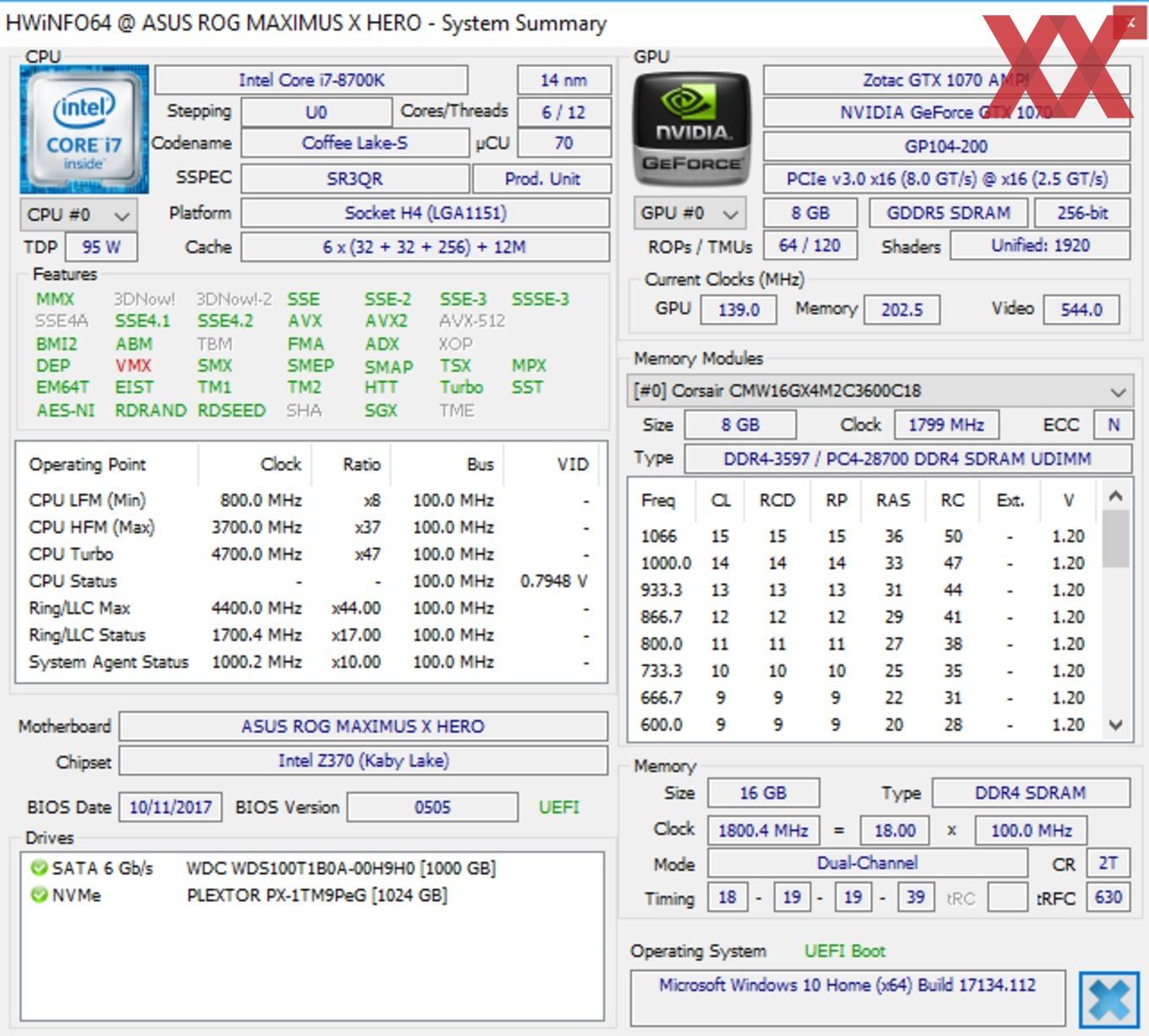The height and width of the screenshot is (1036, 1149).
Task: Click the Coffee Lake-S codename field
Action: [355, 143]
